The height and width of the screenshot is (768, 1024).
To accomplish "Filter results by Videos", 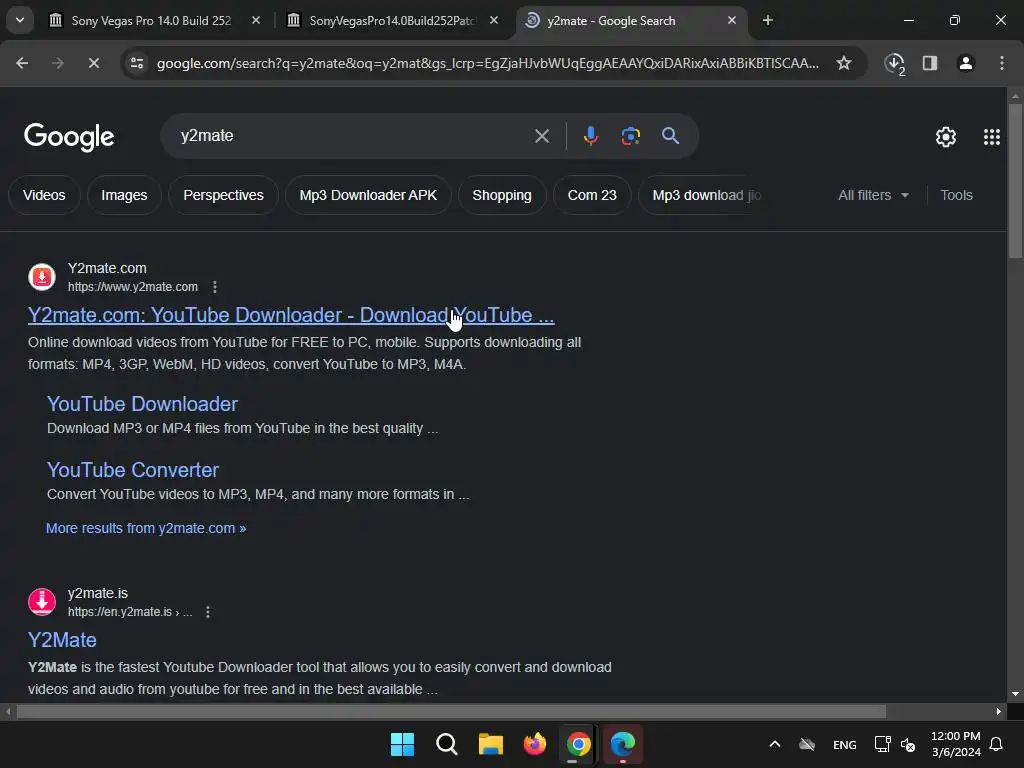I will [44, 195].
